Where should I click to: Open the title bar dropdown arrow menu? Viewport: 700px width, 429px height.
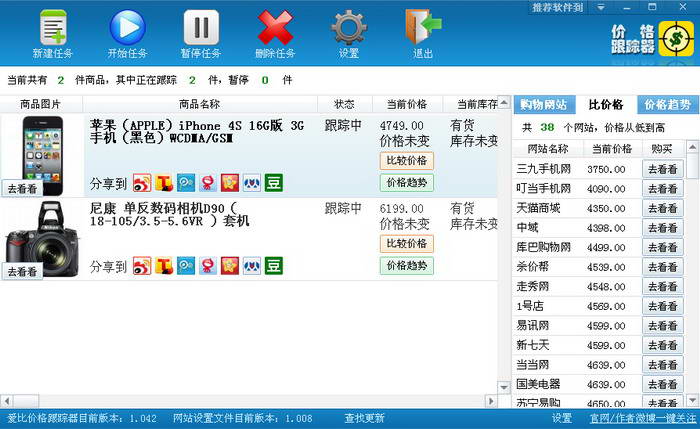point(600,8)
